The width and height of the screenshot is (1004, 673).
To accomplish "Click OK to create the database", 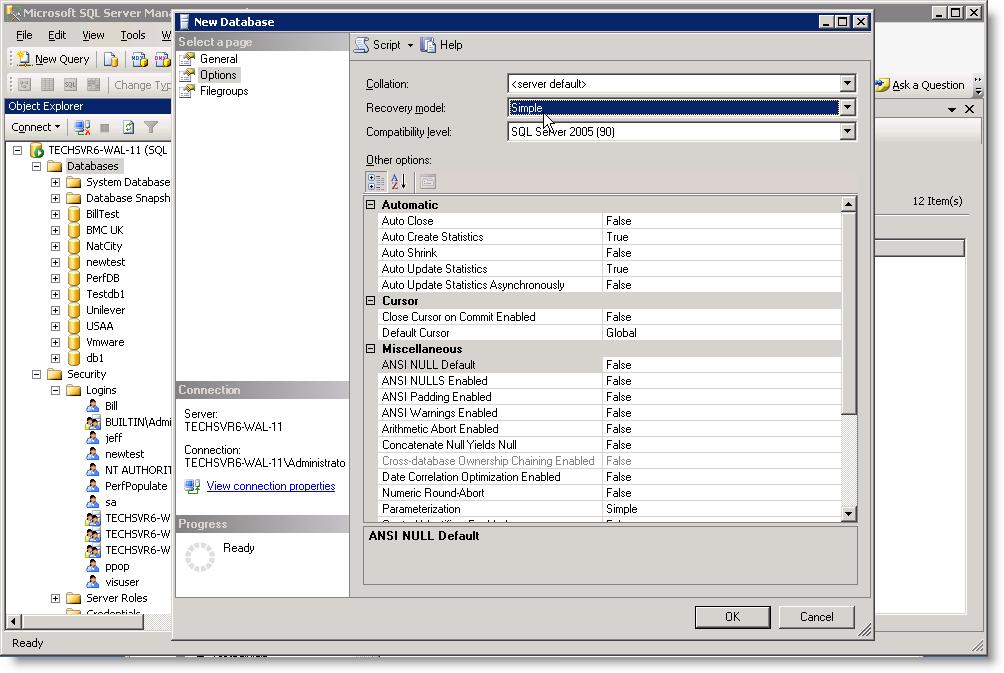I will tap(733, 617).
